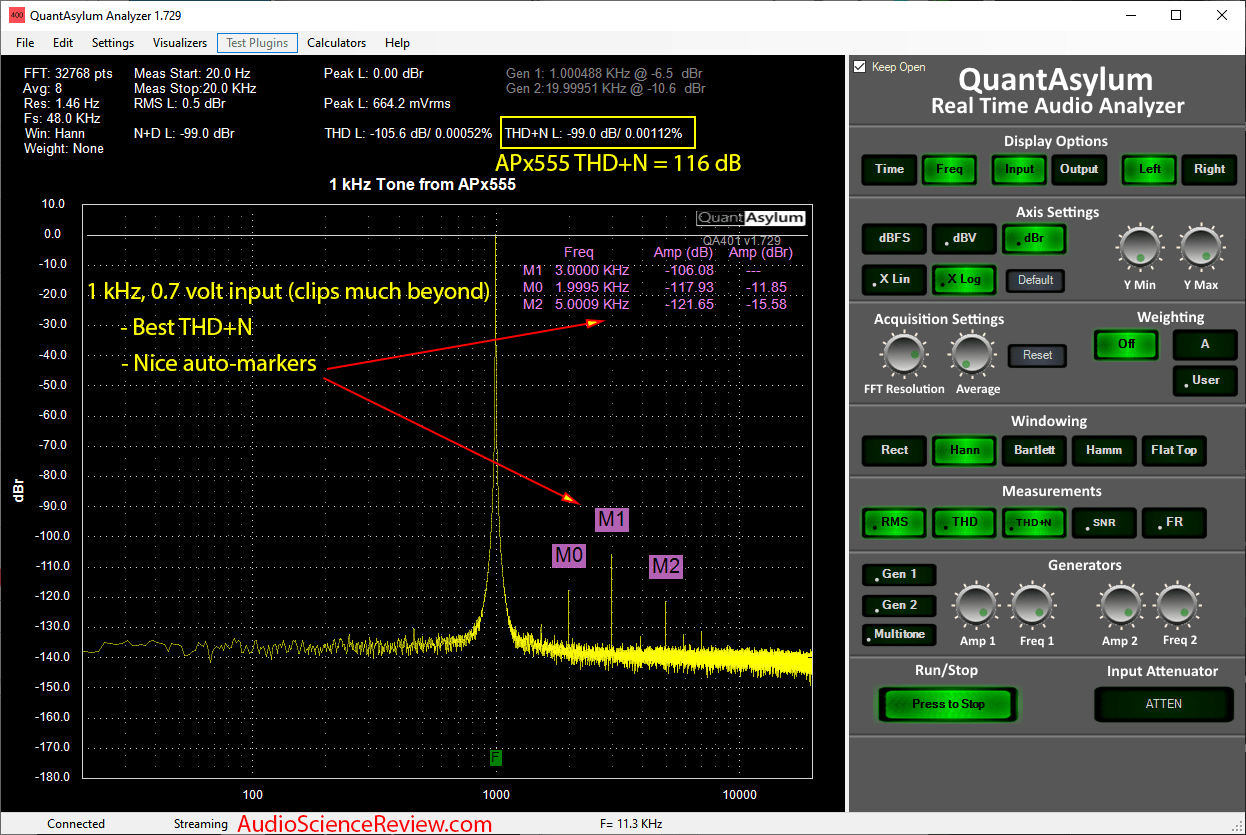This screenshot has width=1246, height=835.
Task: Switch the X axis to X Lin
Action: point(894,280)
